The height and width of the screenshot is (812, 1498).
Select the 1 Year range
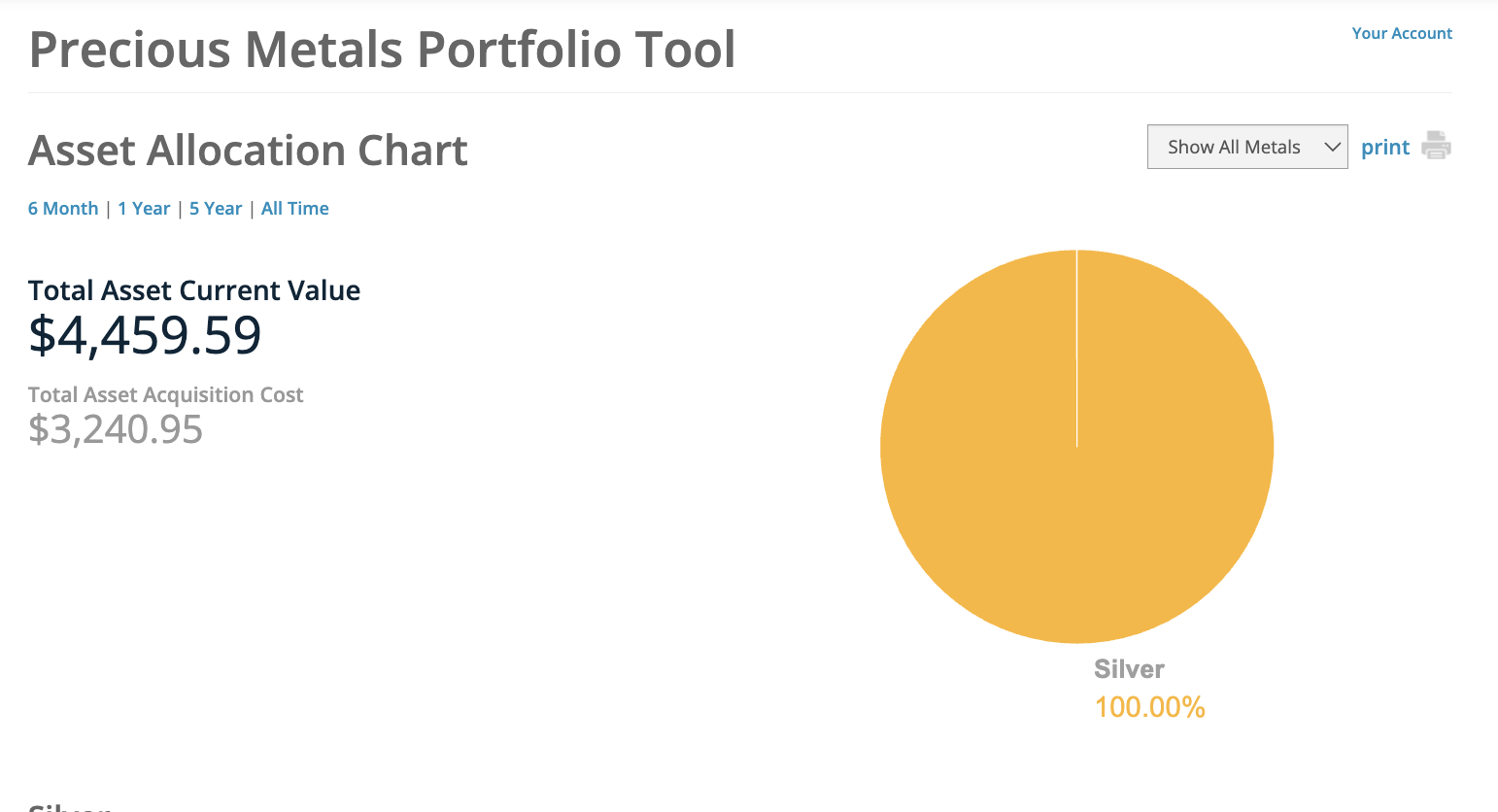[x=144, y=209]
